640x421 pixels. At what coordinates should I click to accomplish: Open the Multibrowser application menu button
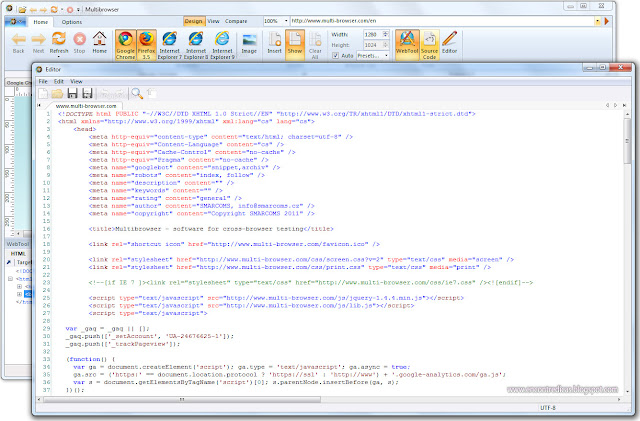(x=16, y=22)
